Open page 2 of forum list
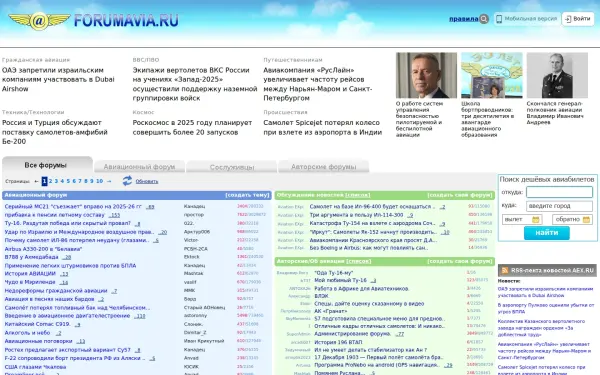The image size is (600, 375). pyautogui.click(x=51, y=181)
